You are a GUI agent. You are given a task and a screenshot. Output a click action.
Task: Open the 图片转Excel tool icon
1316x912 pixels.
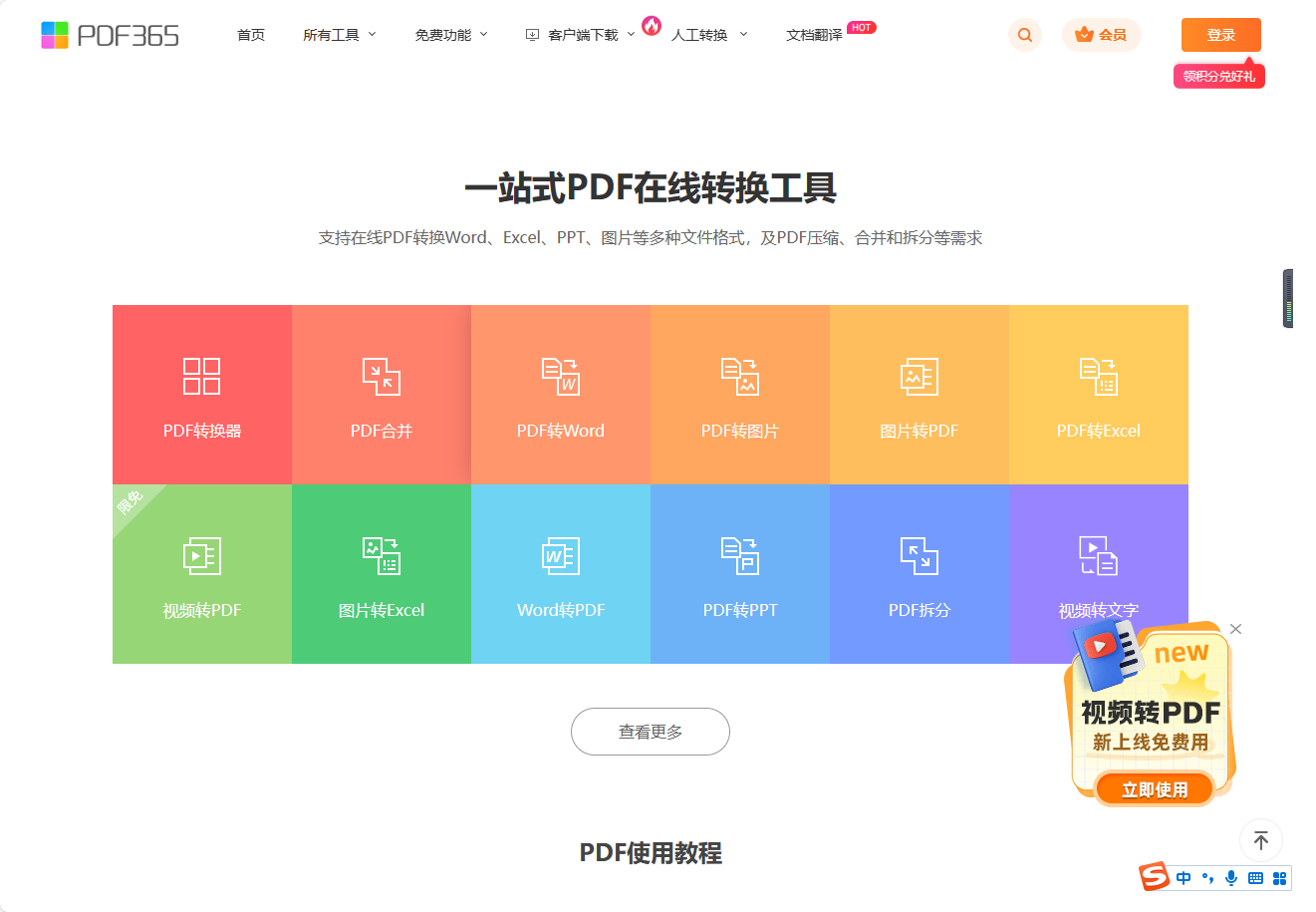click(382, 556)
